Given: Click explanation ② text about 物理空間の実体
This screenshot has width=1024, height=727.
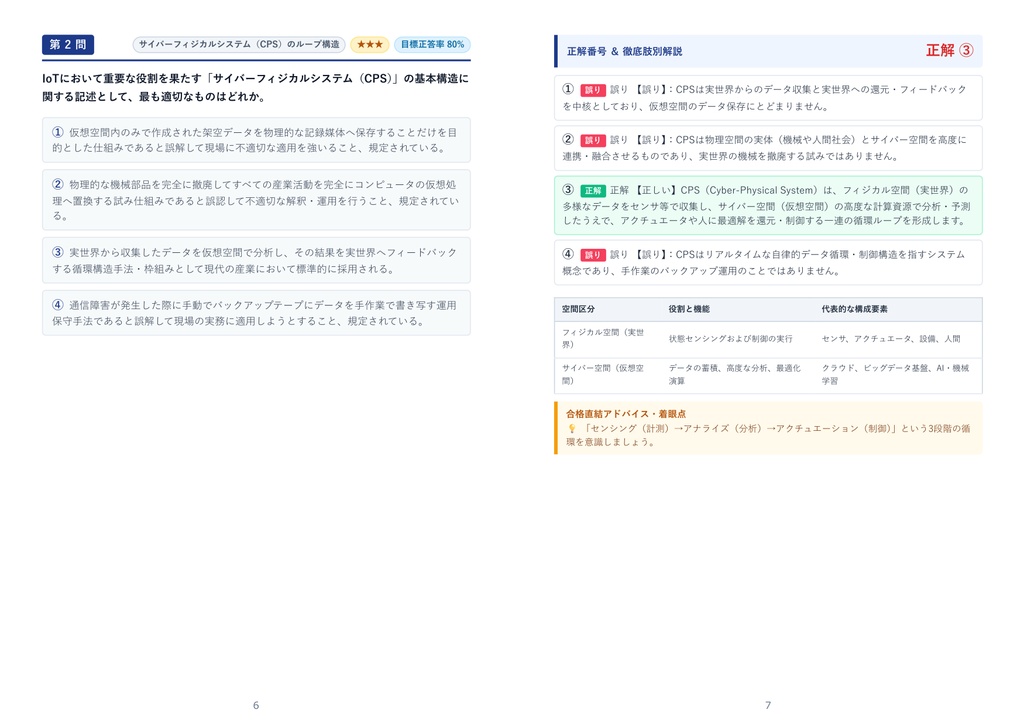Looking at the screenshot, I should click(x=764, y=148).
